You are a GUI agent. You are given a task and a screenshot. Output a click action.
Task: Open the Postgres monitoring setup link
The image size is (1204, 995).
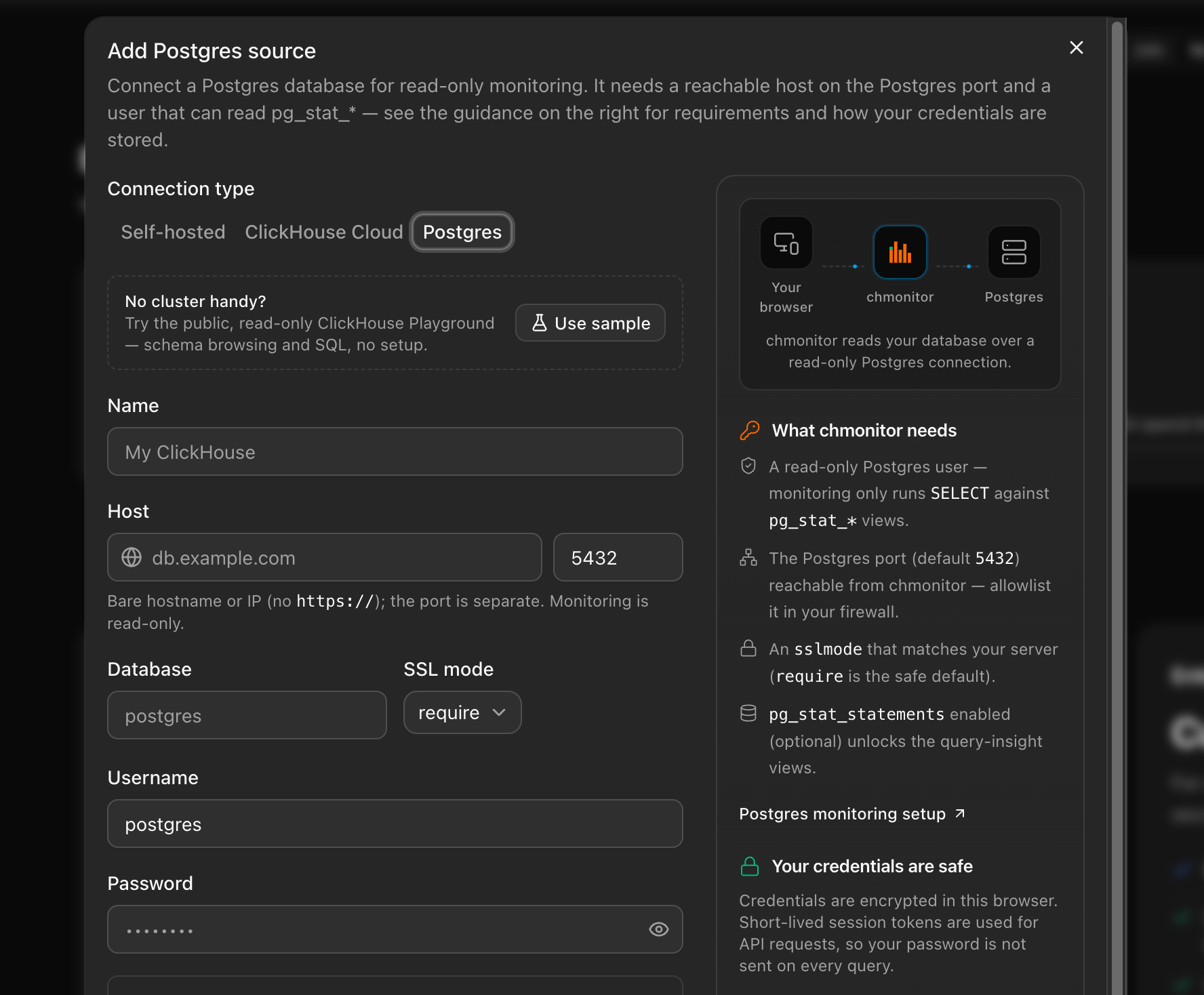[851, 814]
